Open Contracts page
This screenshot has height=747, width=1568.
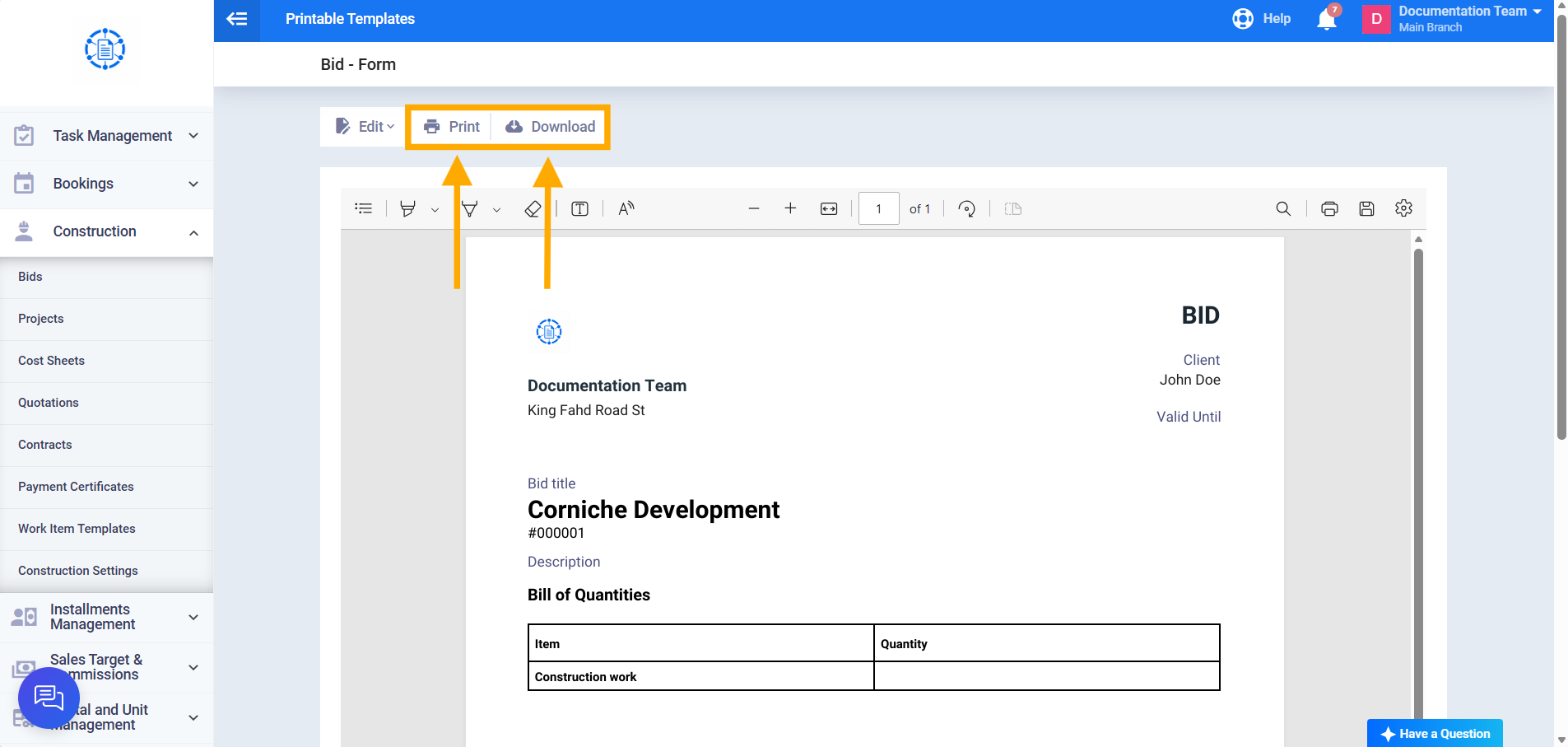coord(106,445)
